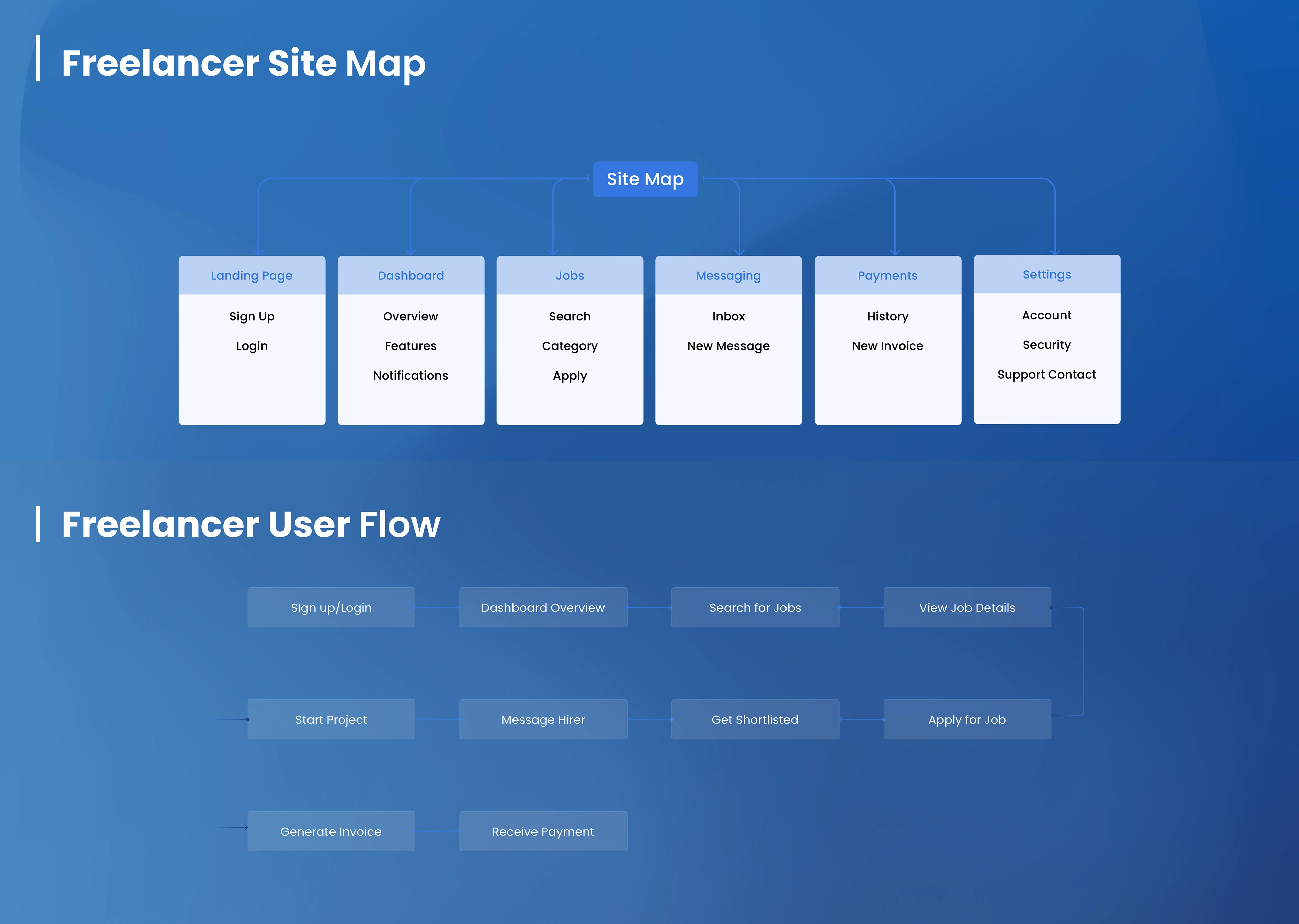Screen dimensions: 1299x924
Task: Select the Message Hirer flow step
Action: pyautogui.click(x=543, y=719)
